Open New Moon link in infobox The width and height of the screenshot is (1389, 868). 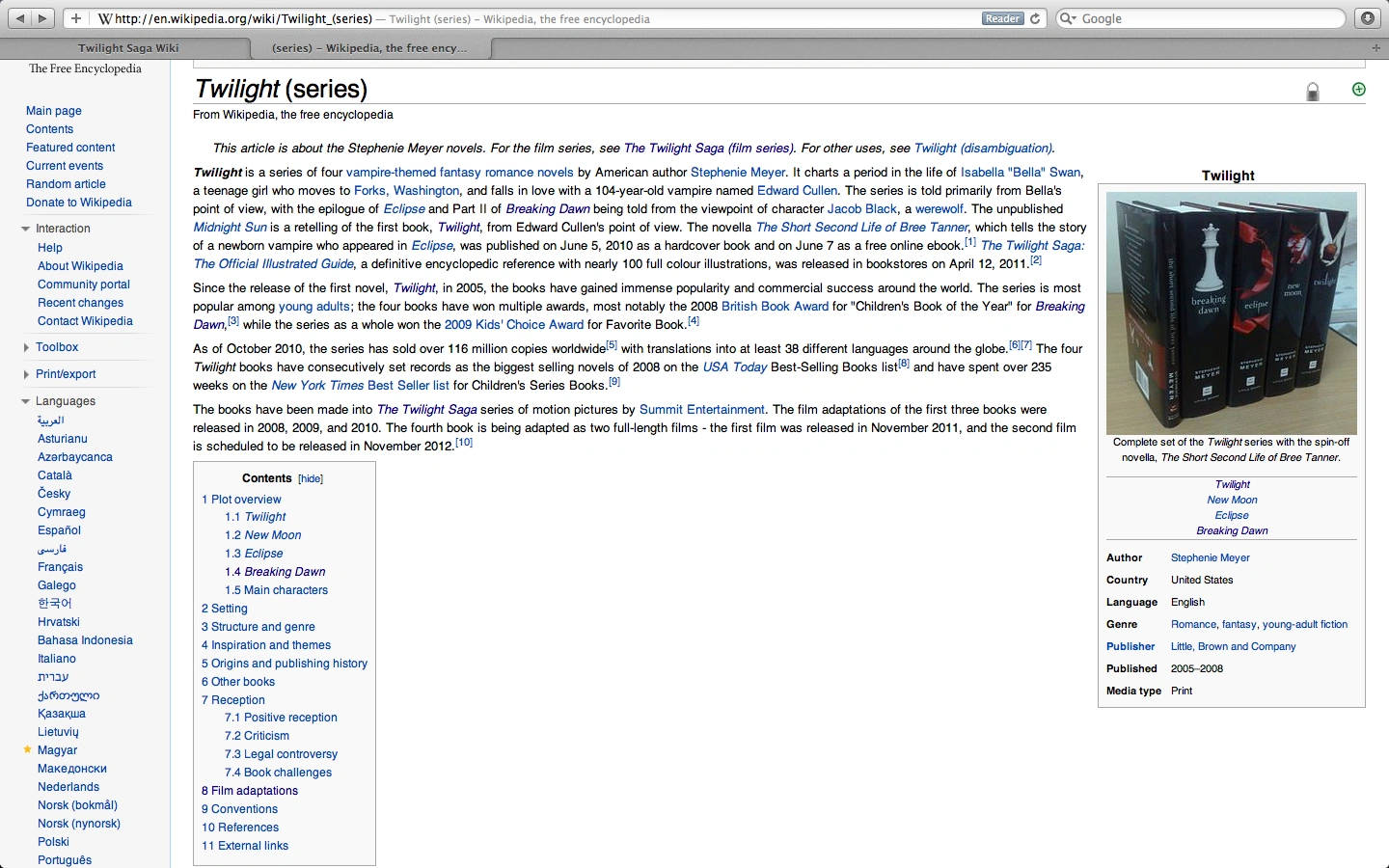coord(1232,501)
